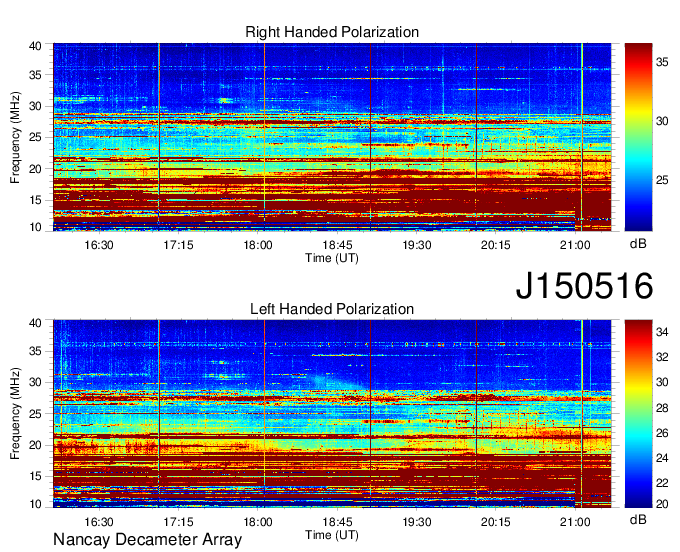Click the 'Nancay Decameter Array' caption

[x=147, y=540]
